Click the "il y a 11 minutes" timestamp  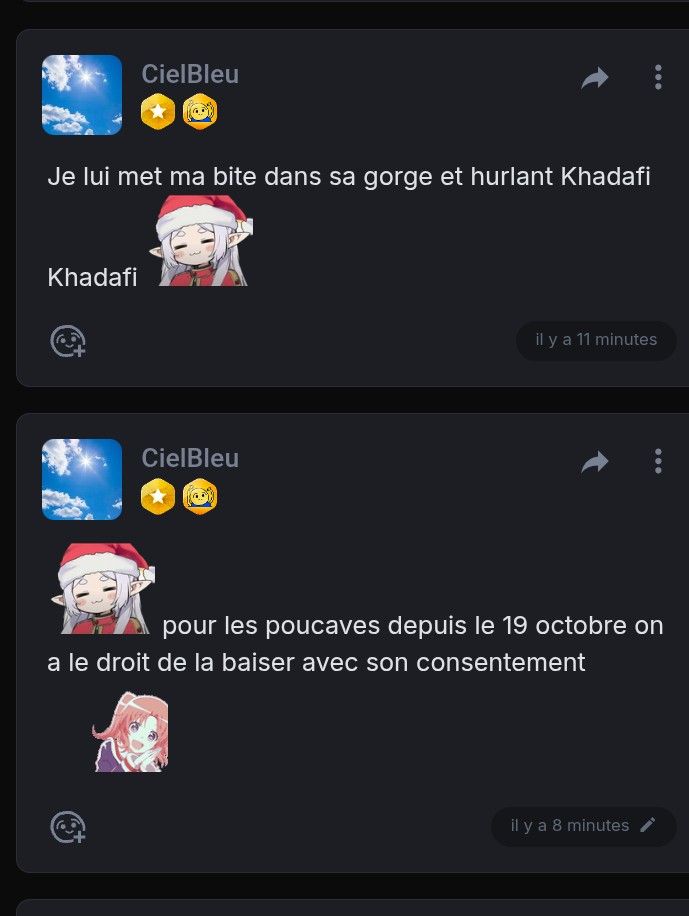point(596,339)
